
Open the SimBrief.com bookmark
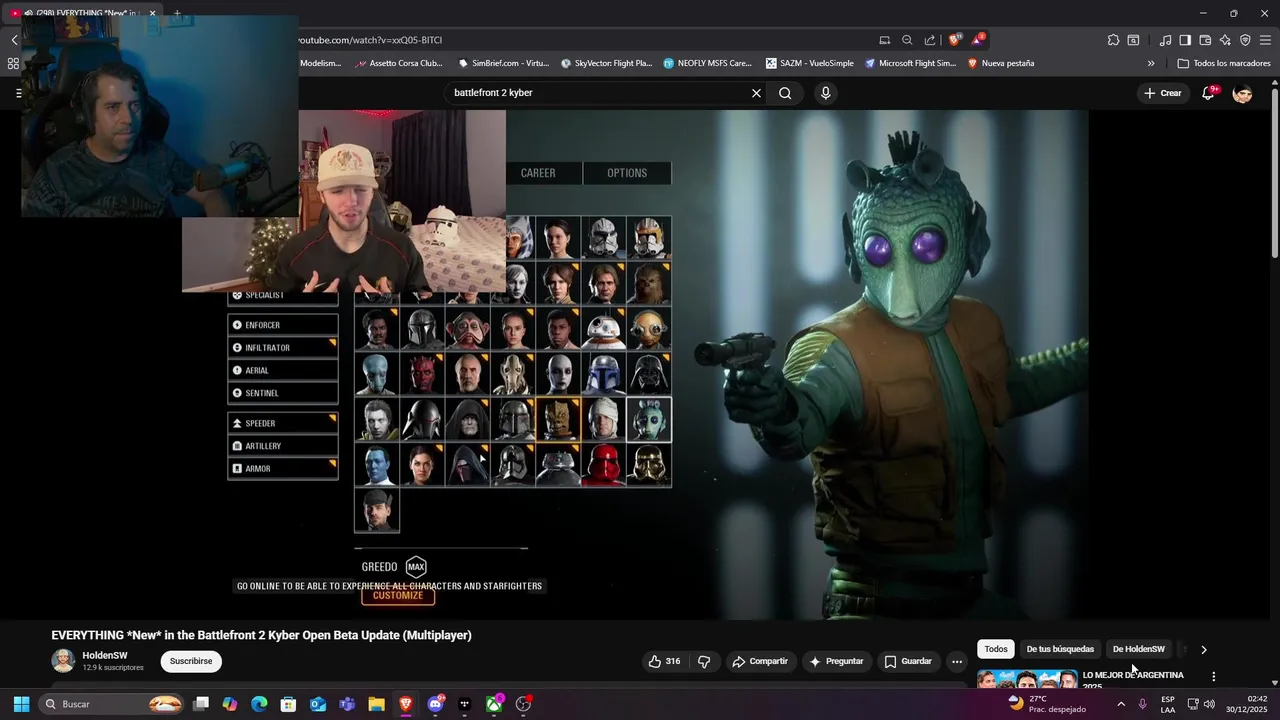[x=504, y=63]
